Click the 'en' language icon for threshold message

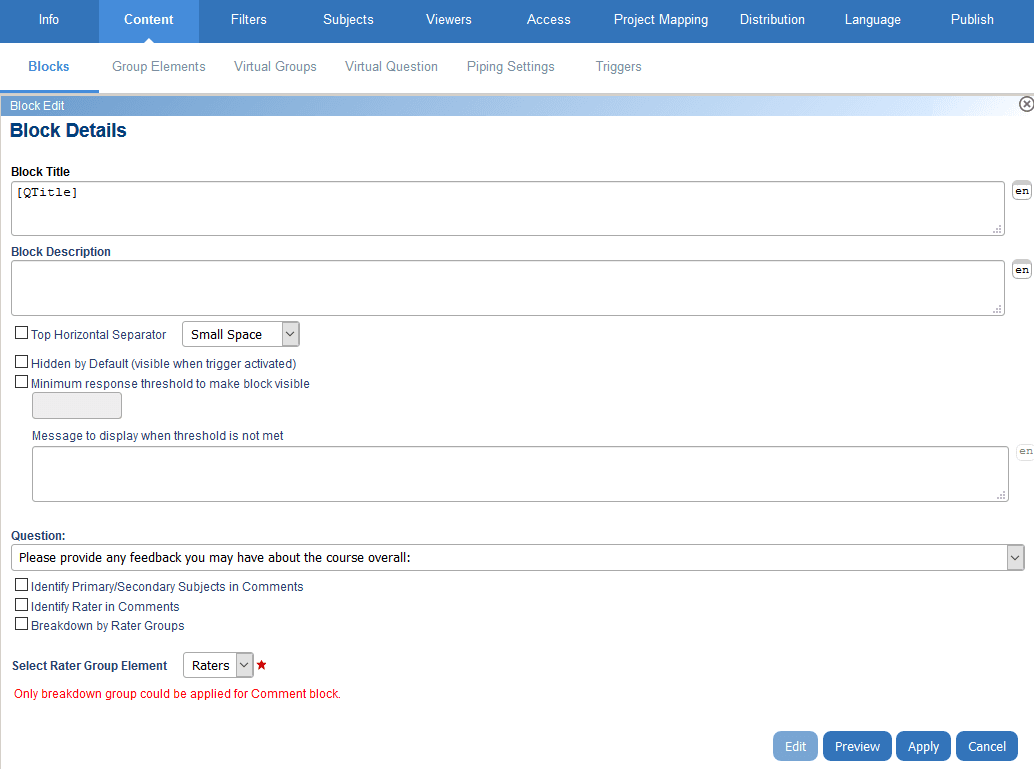tap(1025, 451)
